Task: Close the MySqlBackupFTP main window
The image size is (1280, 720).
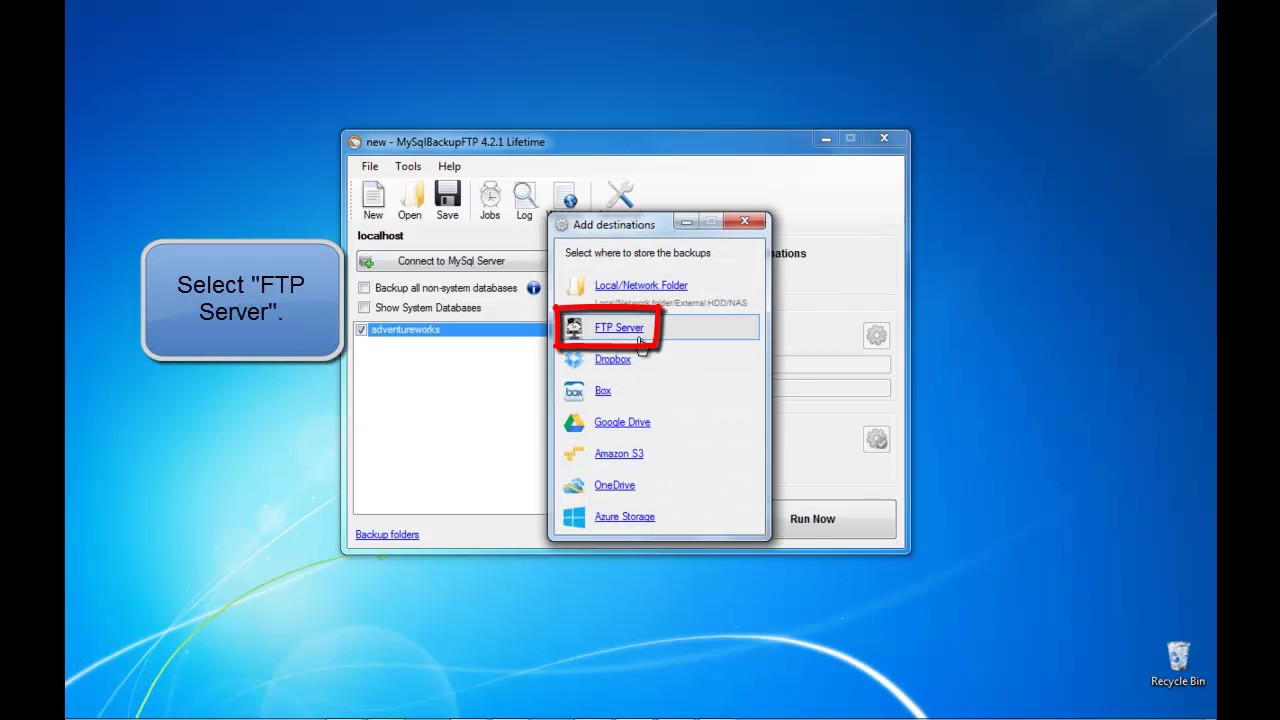Action: (x=884, y=139)
